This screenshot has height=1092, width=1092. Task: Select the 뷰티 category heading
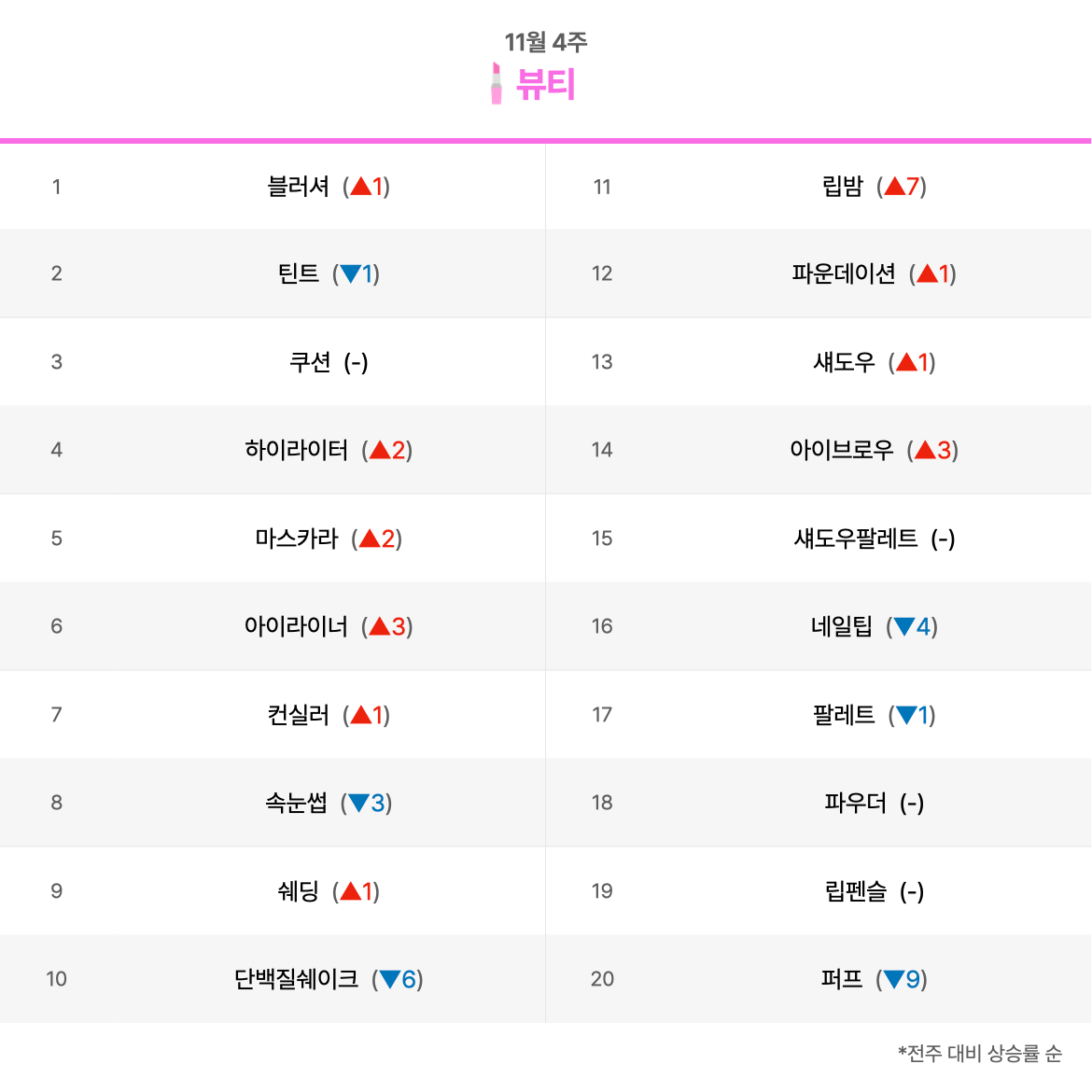545,84
